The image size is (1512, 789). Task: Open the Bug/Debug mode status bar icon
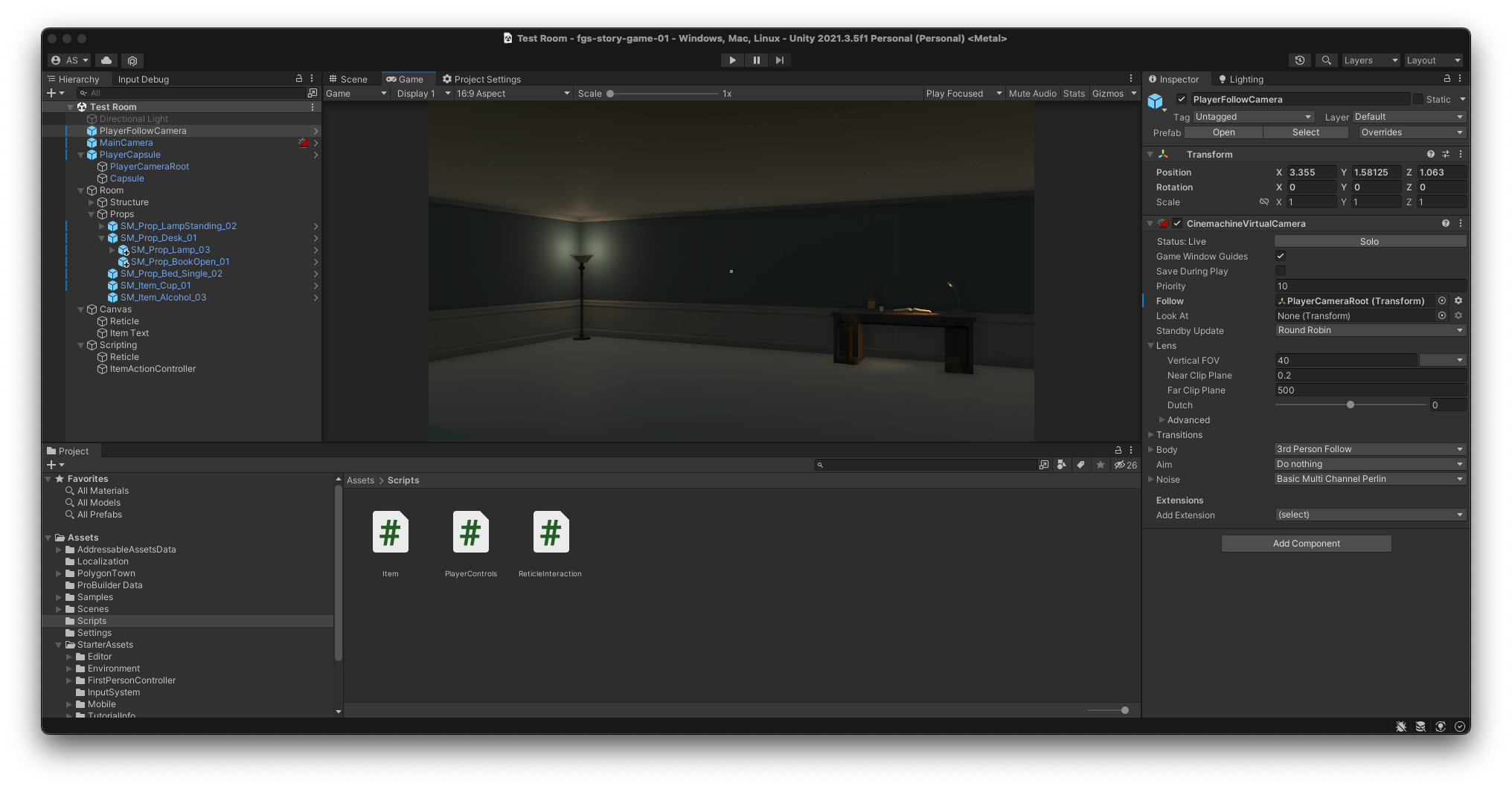(x=1401, y=727)
